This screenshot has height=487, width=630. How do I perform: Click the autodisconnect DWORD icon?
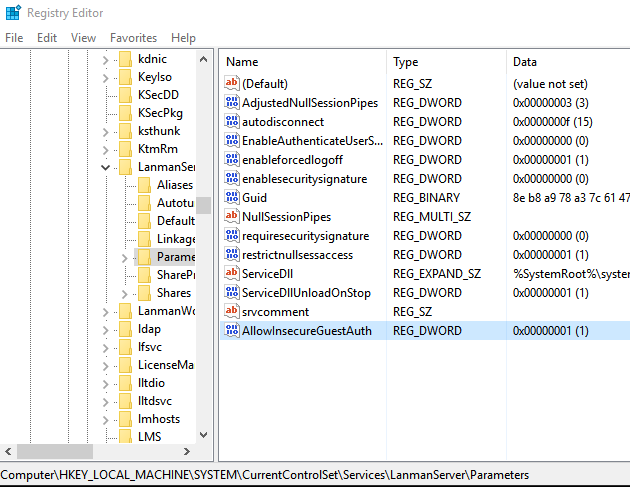click(x=232, y=121)
